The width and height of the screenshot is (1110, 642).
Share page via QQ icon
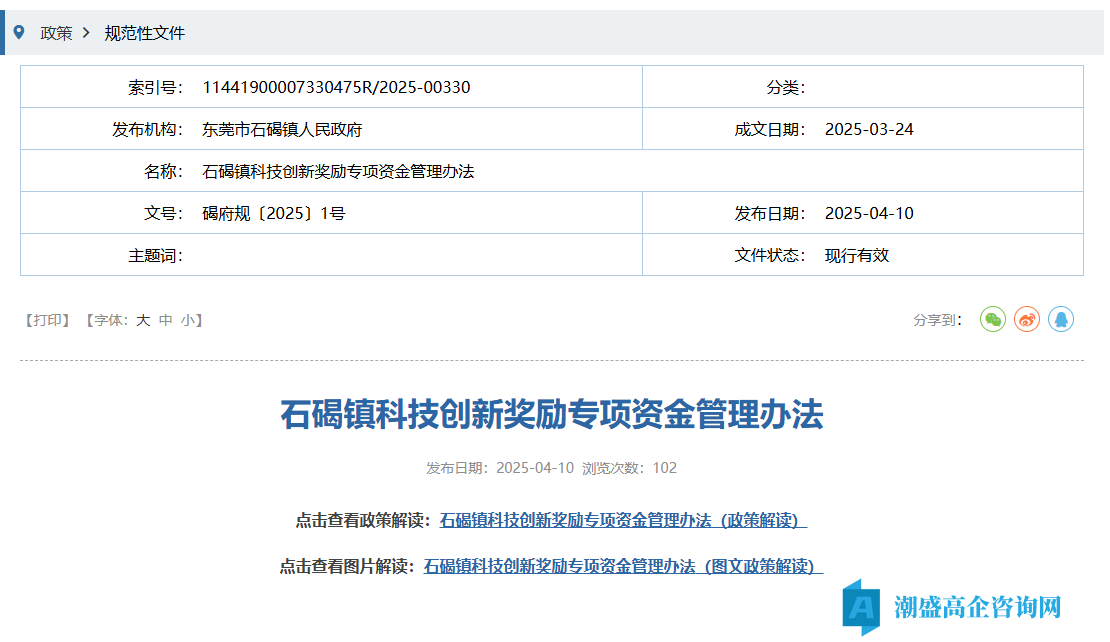(1061, 319)
